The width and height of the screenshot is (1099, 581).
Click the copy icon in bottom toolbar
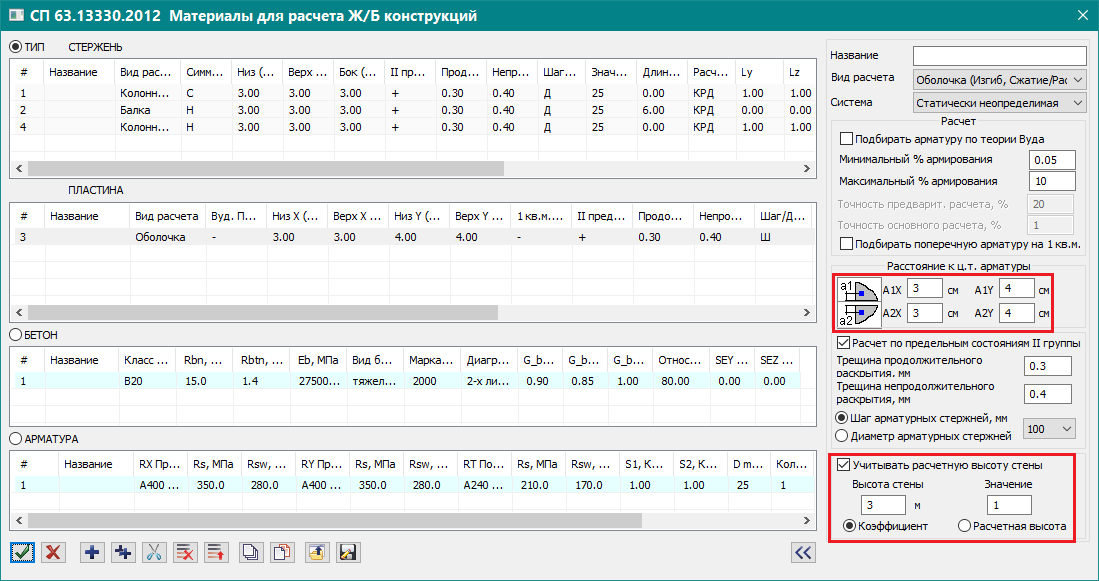[253, 552]
